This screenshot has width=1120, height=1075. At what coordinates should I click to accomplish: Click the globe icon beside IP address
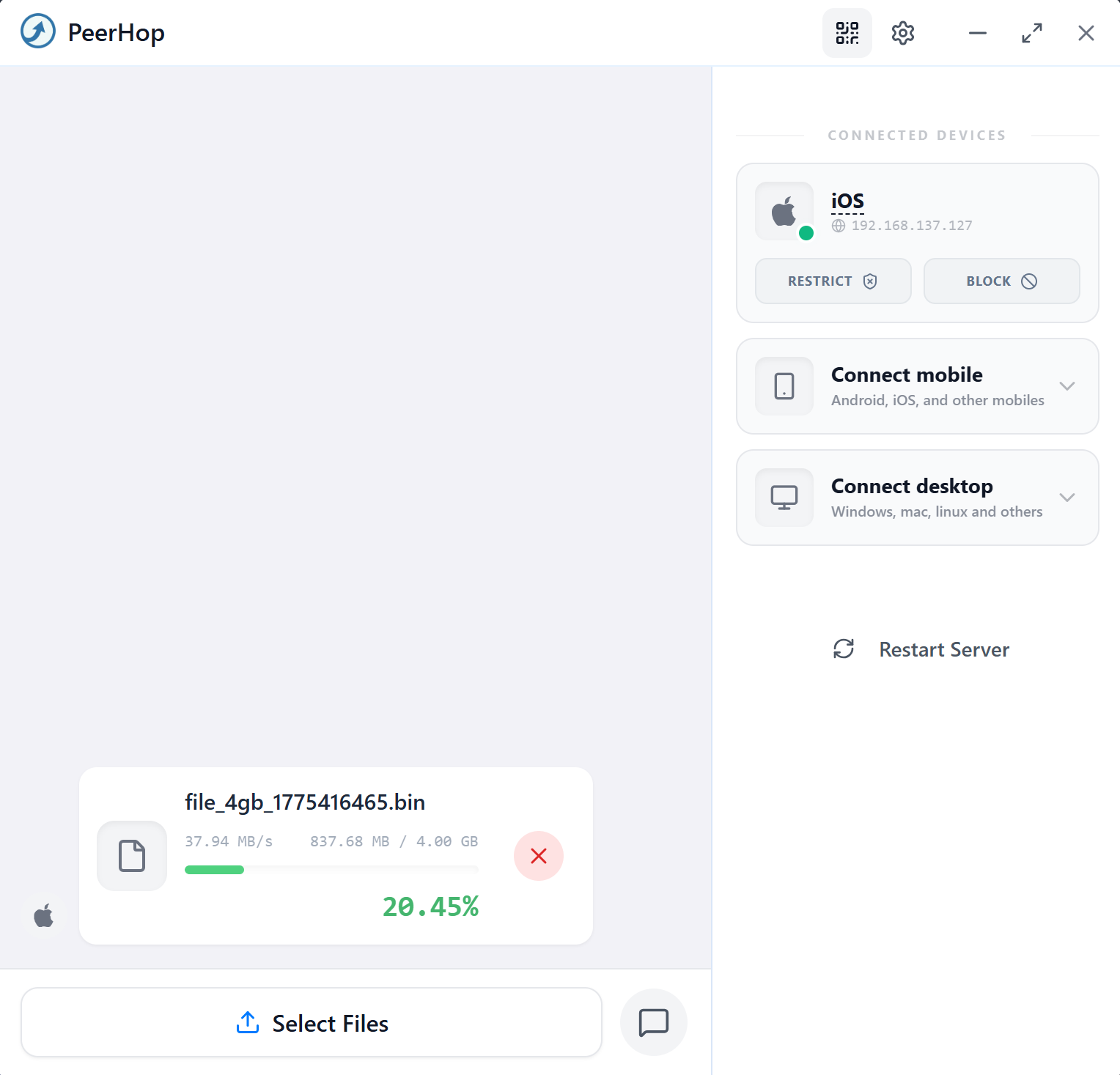839,226
